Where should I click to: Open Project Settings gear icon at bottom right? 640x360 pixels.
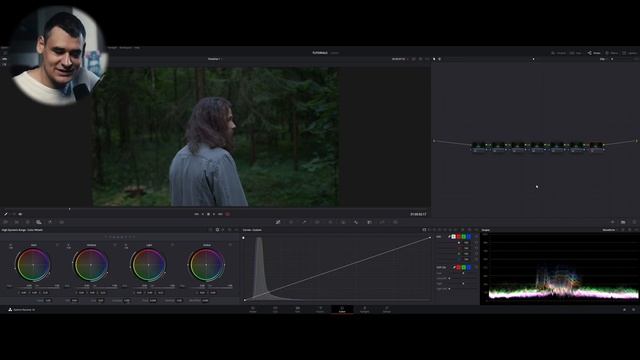[x=633, y=310]
